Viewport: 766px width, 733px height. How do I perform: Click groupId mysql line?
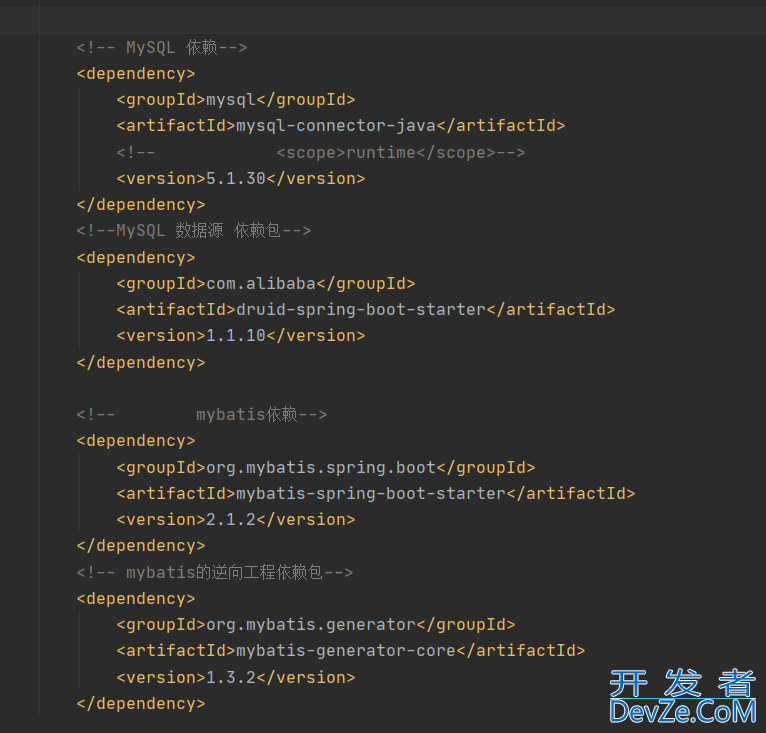pos(235,100)
